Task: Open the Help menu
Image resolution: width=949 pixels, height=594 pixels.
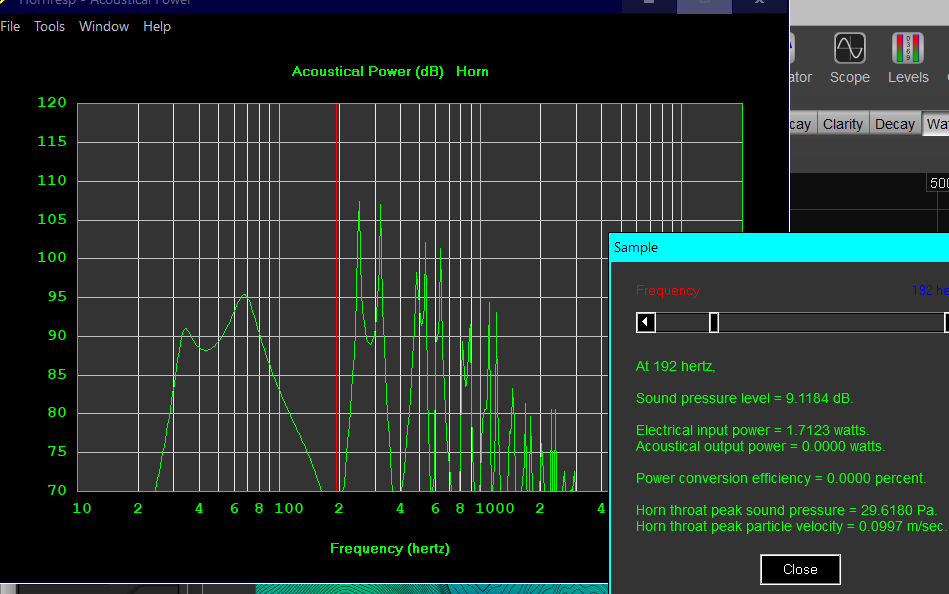Action: point(157,27)
